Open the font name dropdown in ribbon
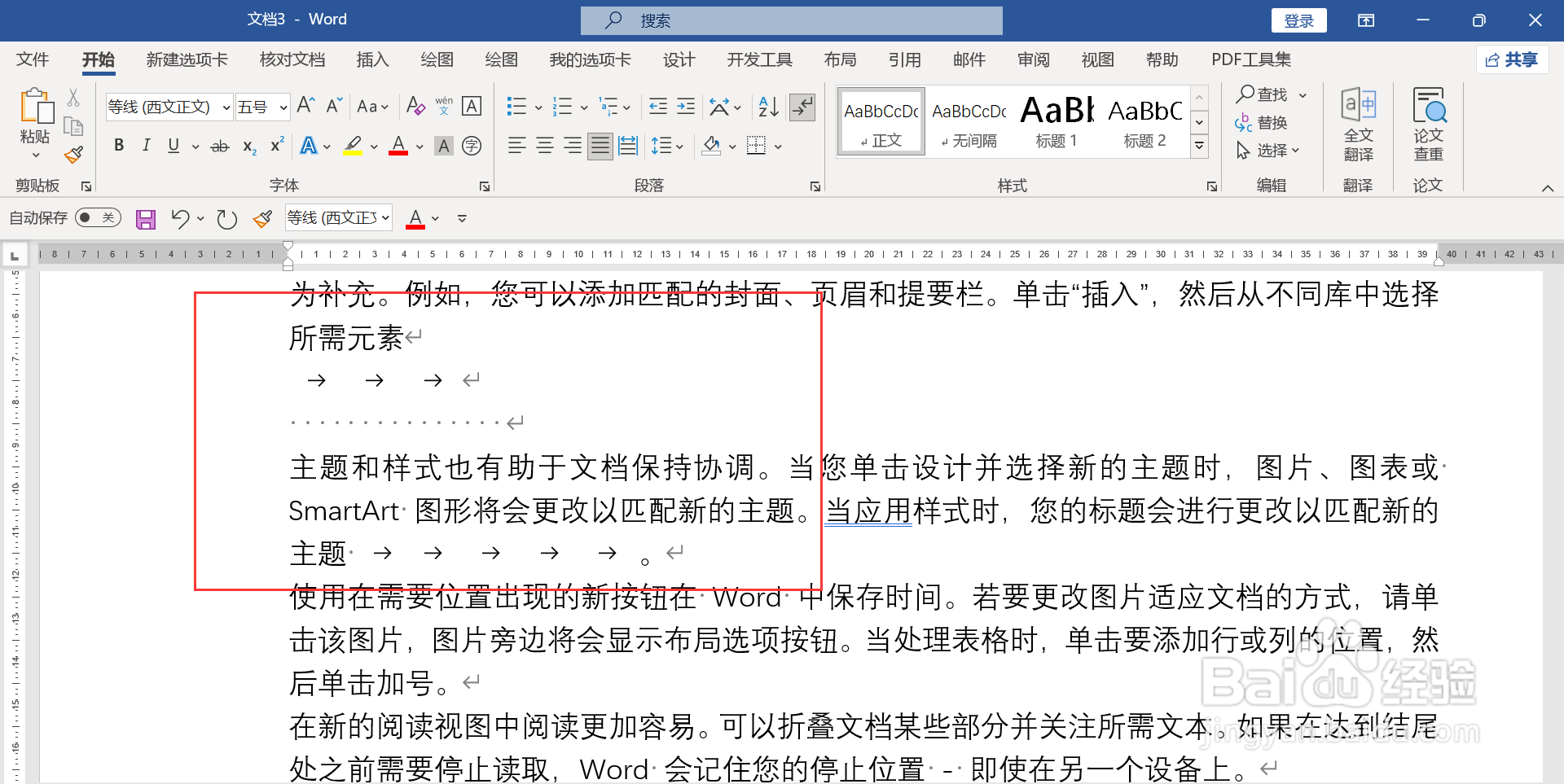 pos(226,107)
